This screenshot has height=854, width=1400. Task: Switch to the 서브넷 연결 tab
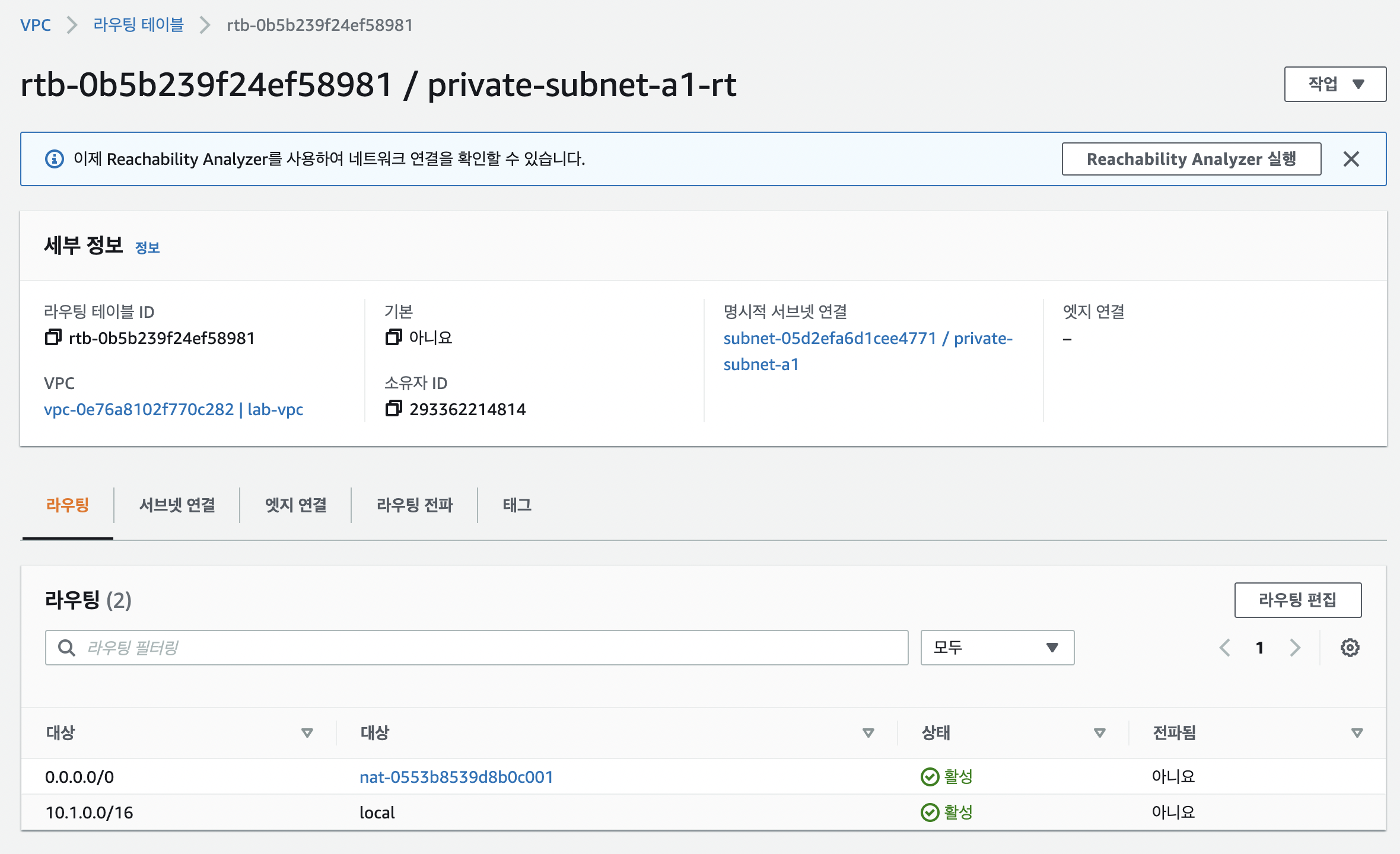[x=177, y=505]
